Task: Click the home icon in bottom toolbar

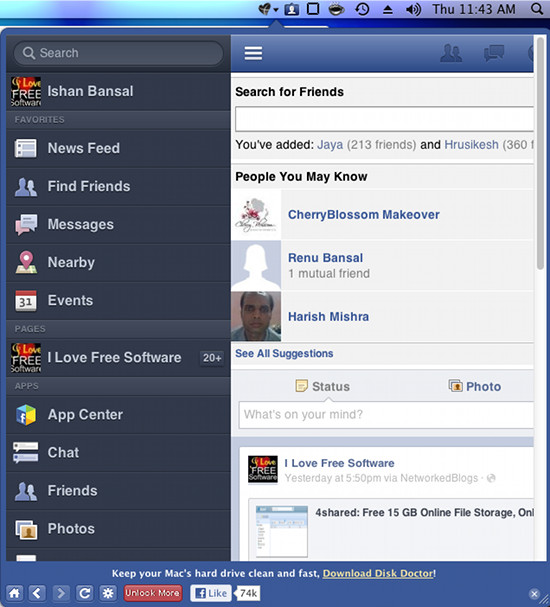Action: 14,593
